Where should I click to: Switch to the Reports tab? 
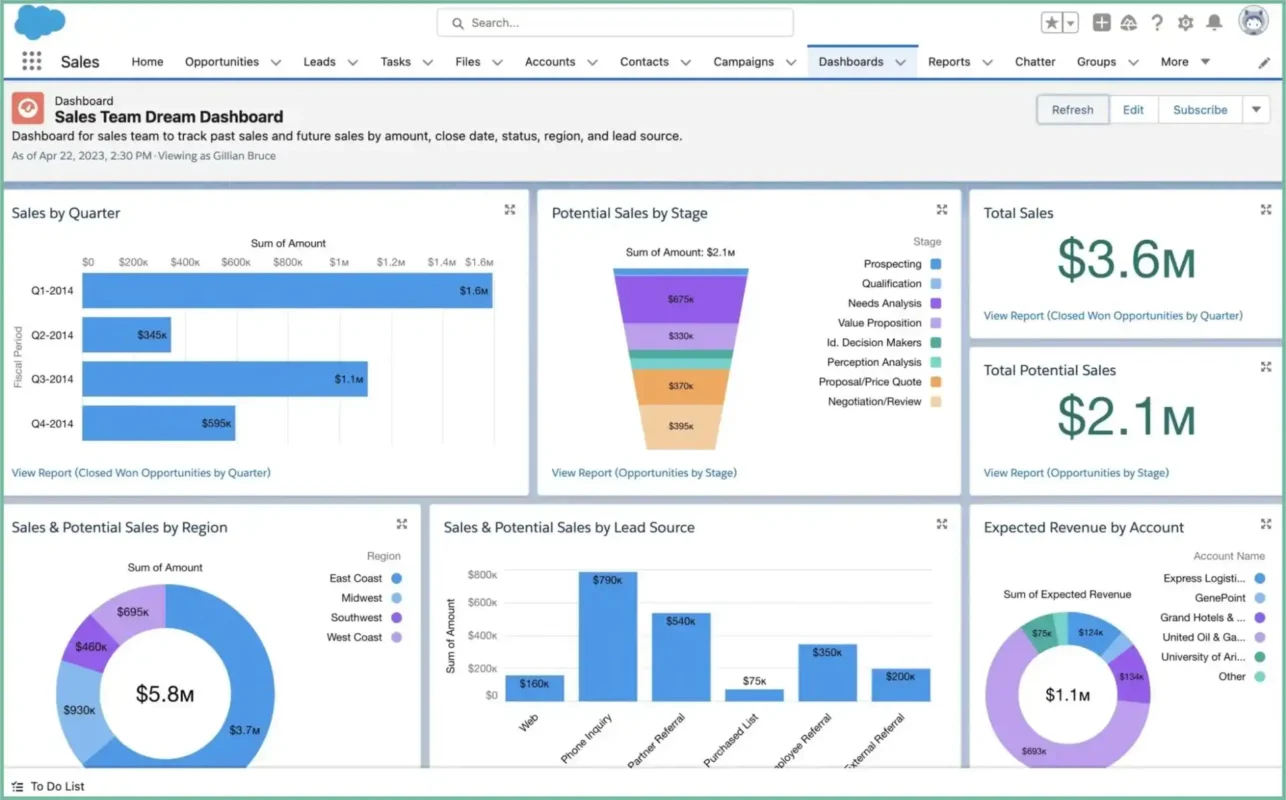click(x=948, y=61)
